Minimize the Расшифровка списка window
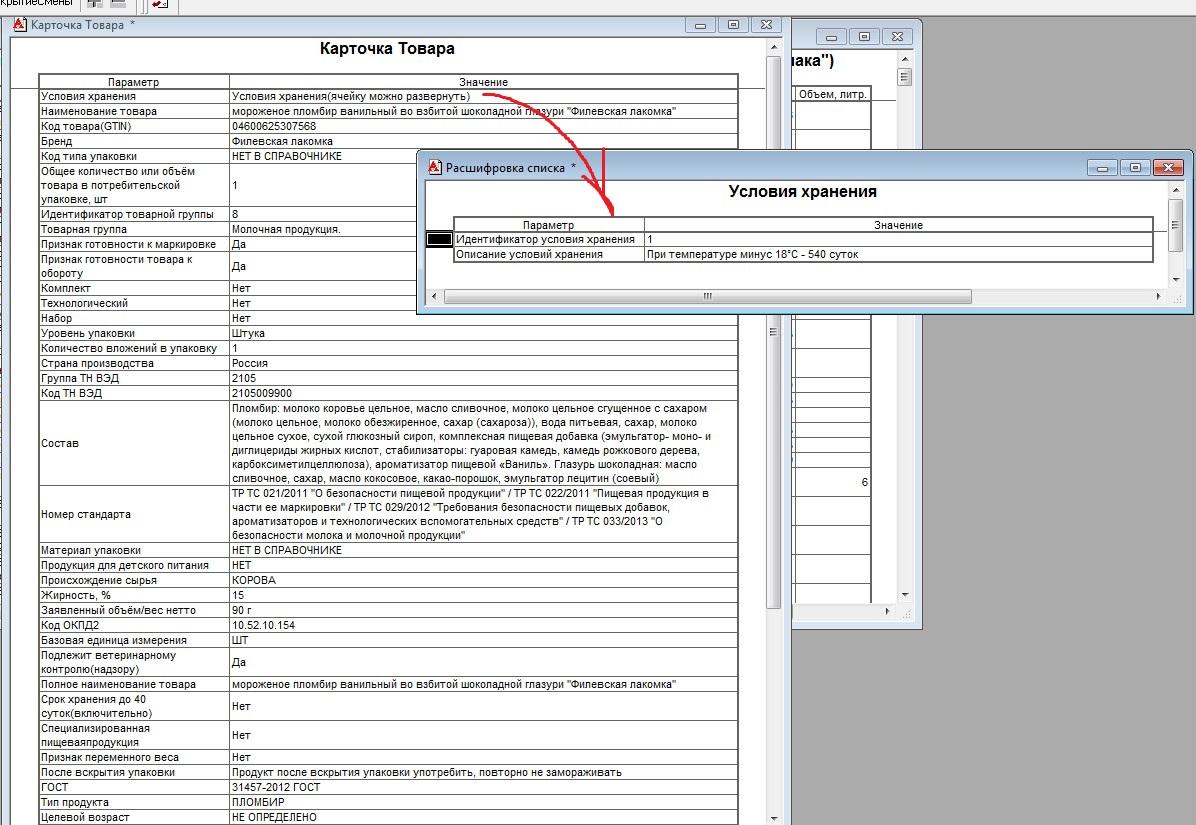The height and width of the screenshot is (825, 1196). [x=1102, y=167]
